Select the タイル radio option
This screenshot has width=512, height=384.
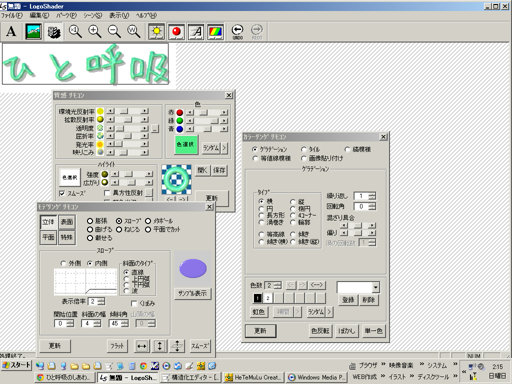coord(304,149)
